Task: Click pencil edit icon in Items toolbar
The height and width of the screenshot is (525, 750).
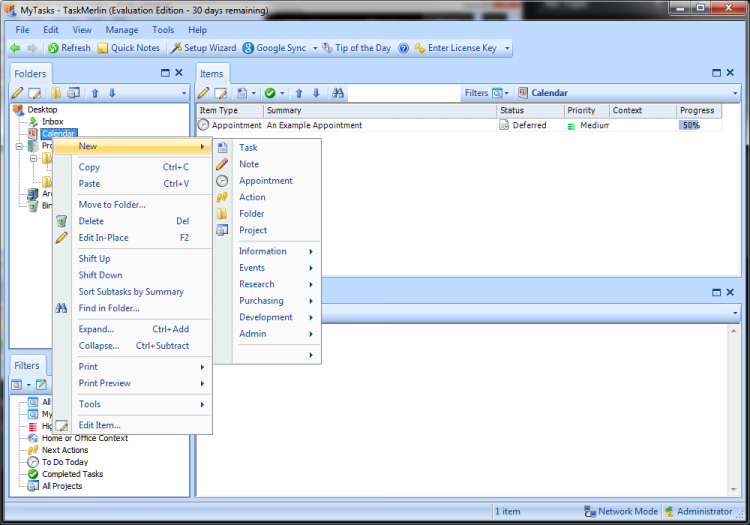Action: [x=203, y=93]
